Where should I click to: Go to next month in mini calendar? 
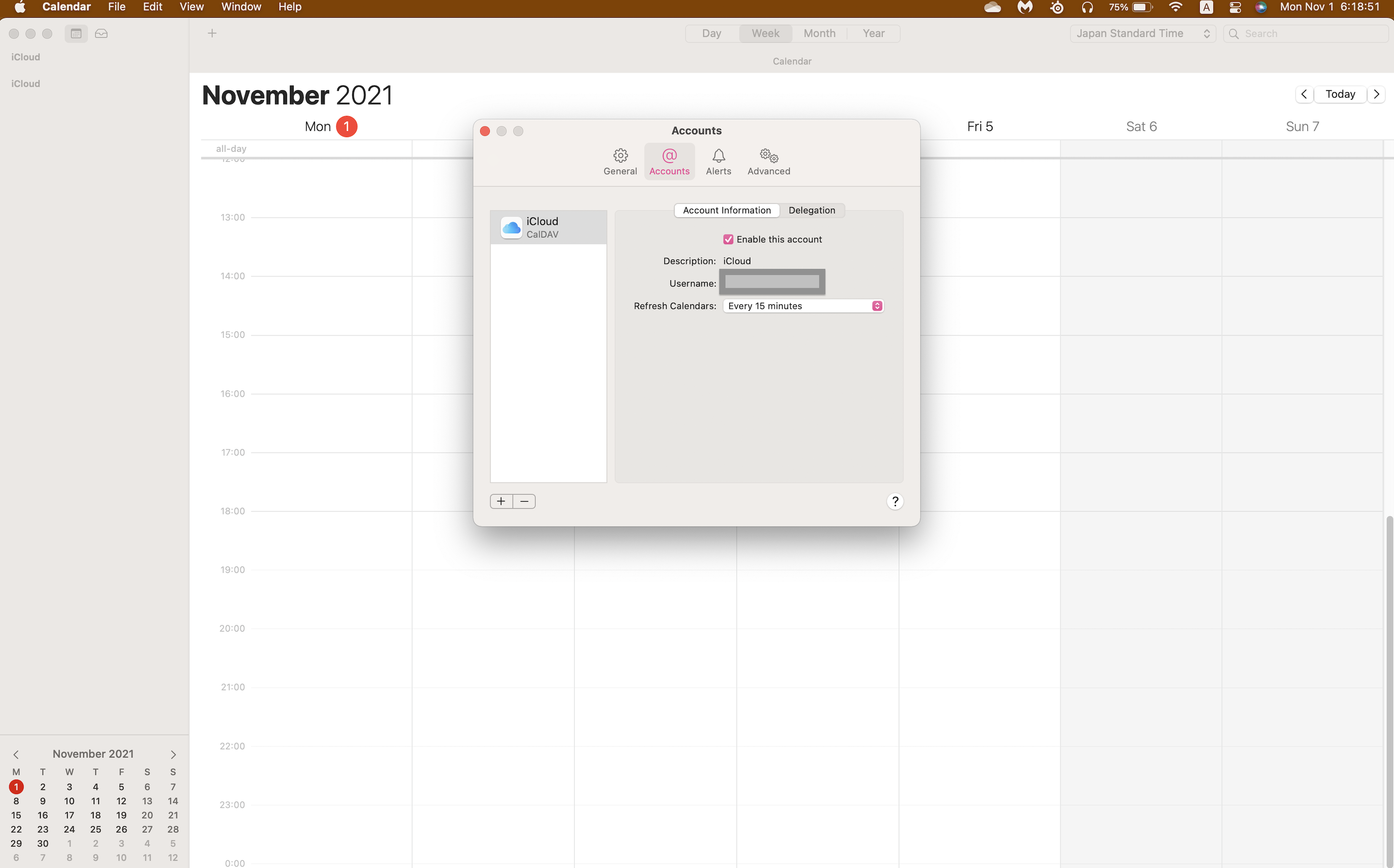point(173,755)
